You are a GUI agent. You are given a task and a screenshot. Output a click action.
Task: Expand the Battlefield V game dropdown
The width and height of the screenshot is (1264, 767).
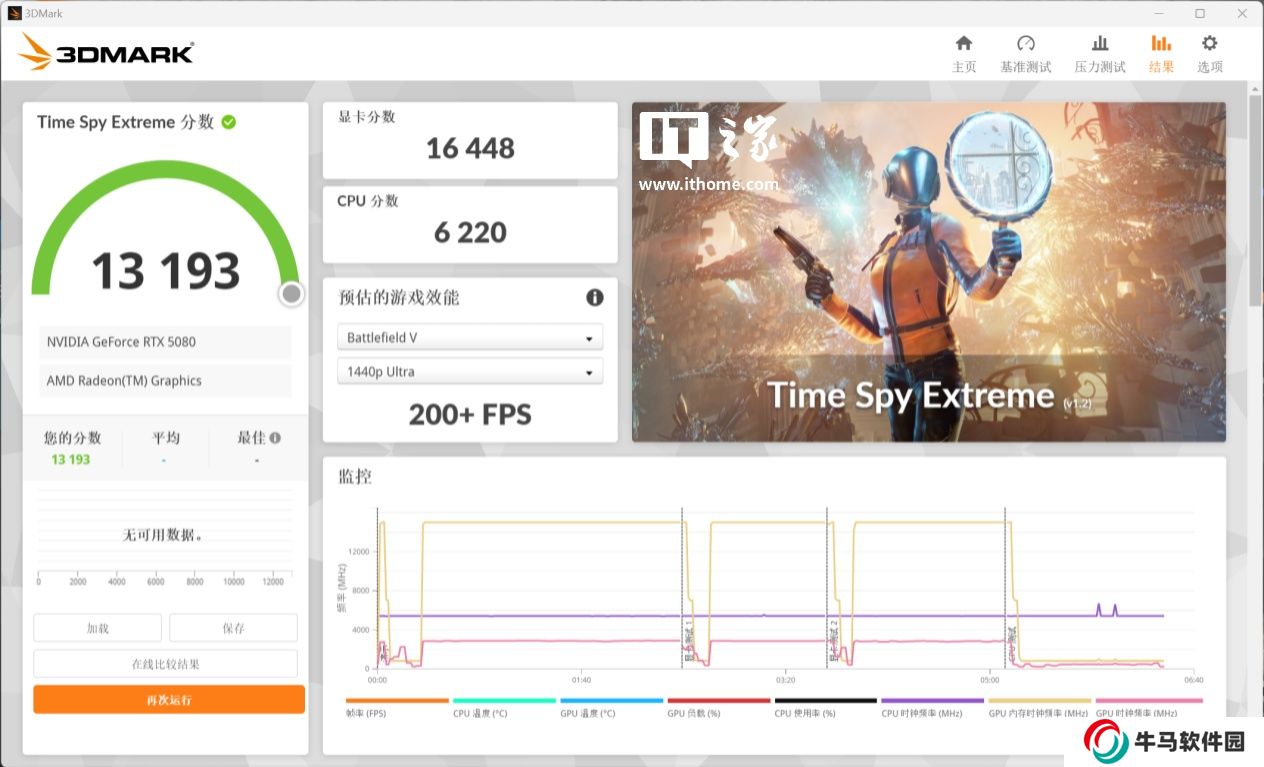(x=470, y=338)
